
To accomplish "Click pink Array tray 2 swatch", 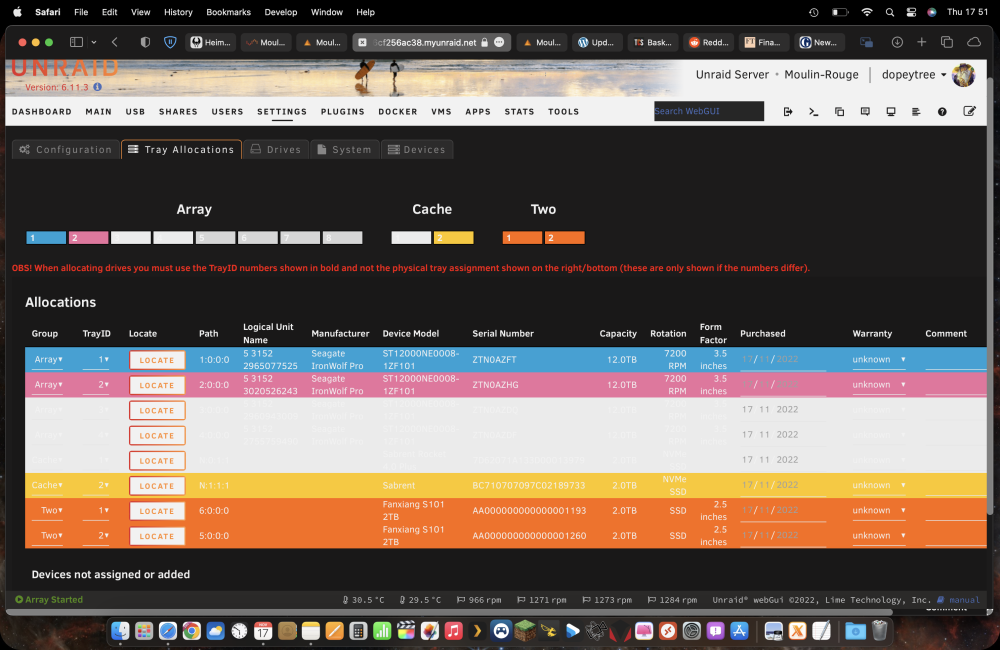I will pos(88,238).
